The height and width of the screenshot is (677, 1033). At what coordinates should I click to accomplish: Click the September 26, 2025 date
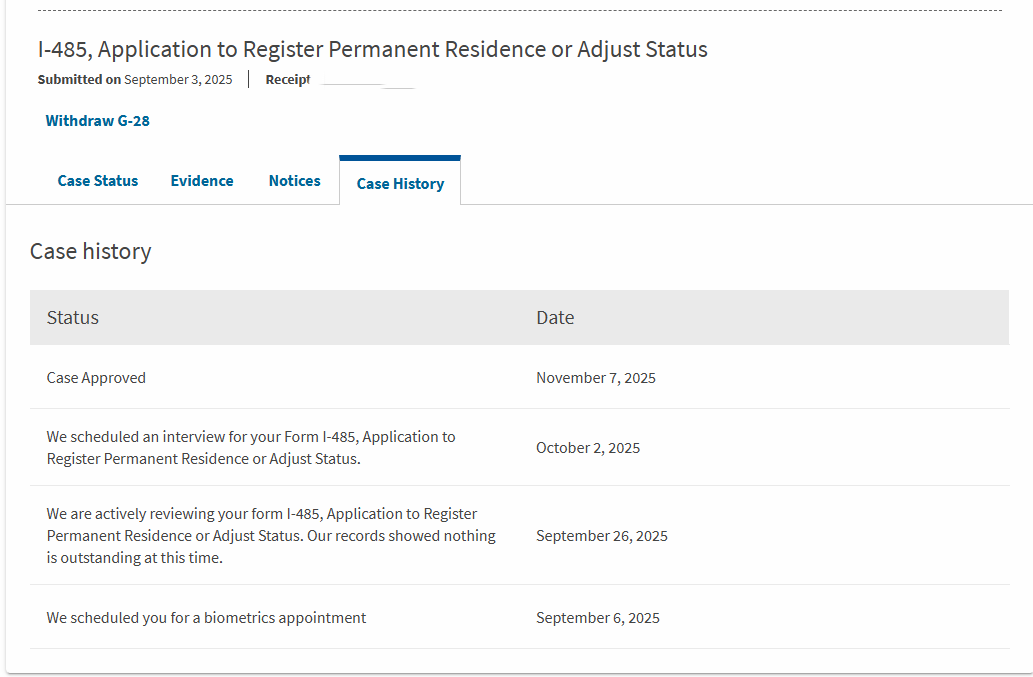(602, 536)
